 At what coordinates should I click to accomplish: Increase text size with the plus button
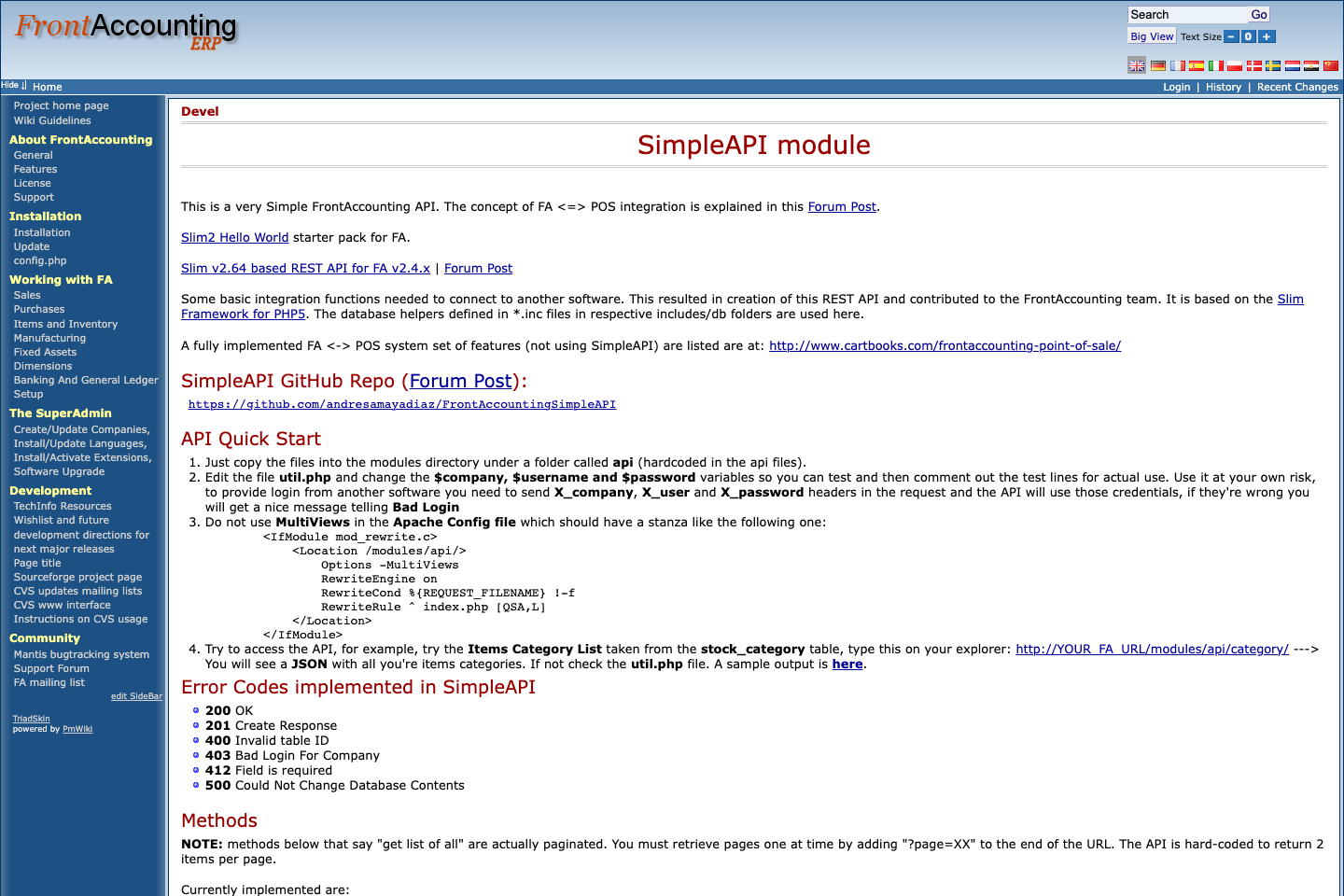tap(1267, 35)
